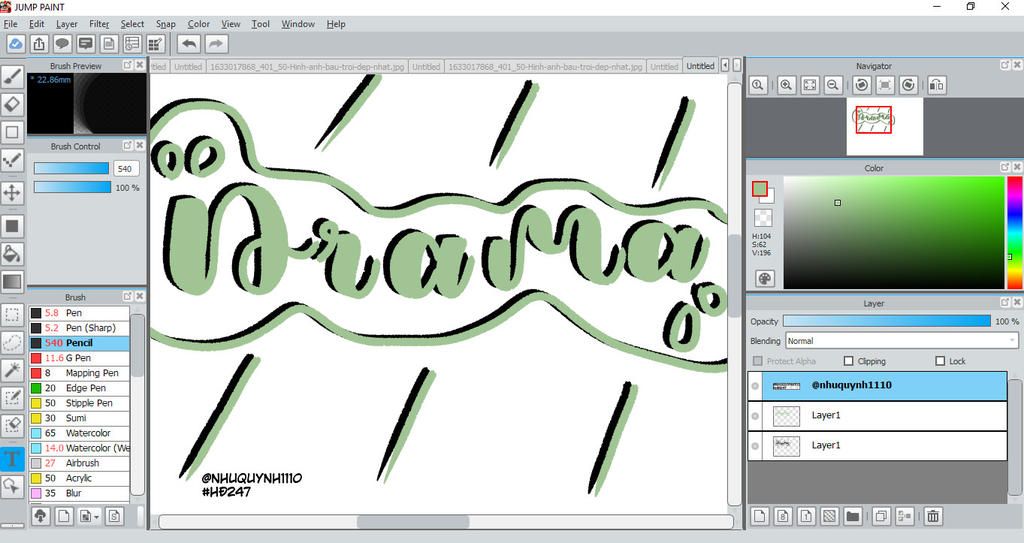Select the Bucket fill tool
This screenshot has height=543, width=1024.
(12, 254)
